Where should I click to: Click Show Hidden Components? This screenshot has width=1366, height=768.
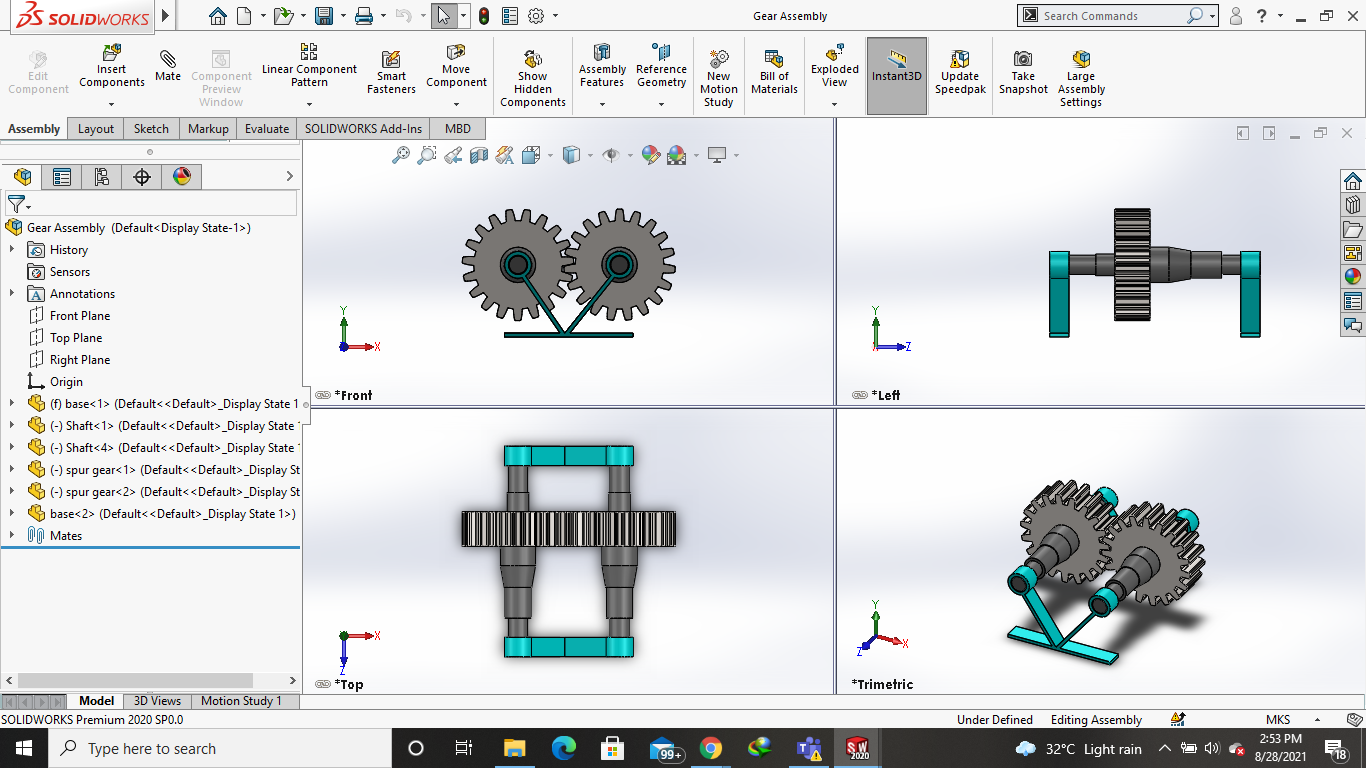[532, 78]
